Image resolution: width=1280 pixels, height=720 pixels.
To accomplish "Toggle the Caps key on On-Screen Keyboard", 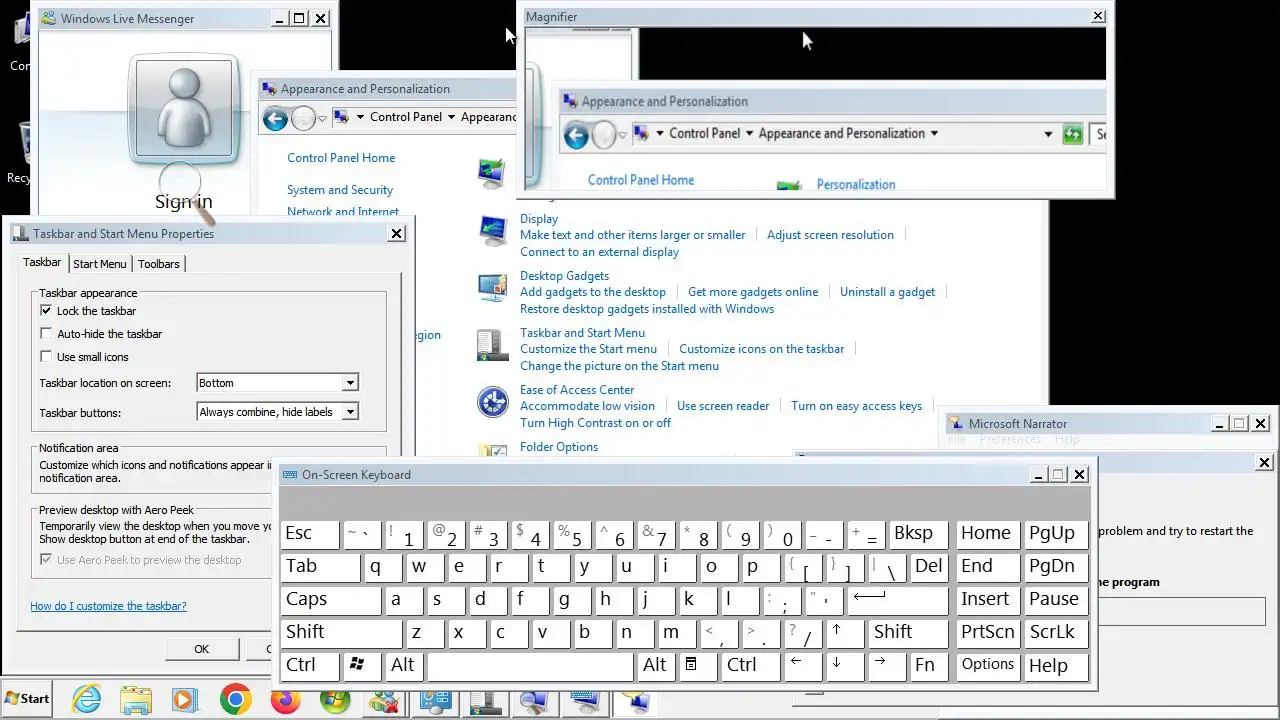I will [331, 600].
